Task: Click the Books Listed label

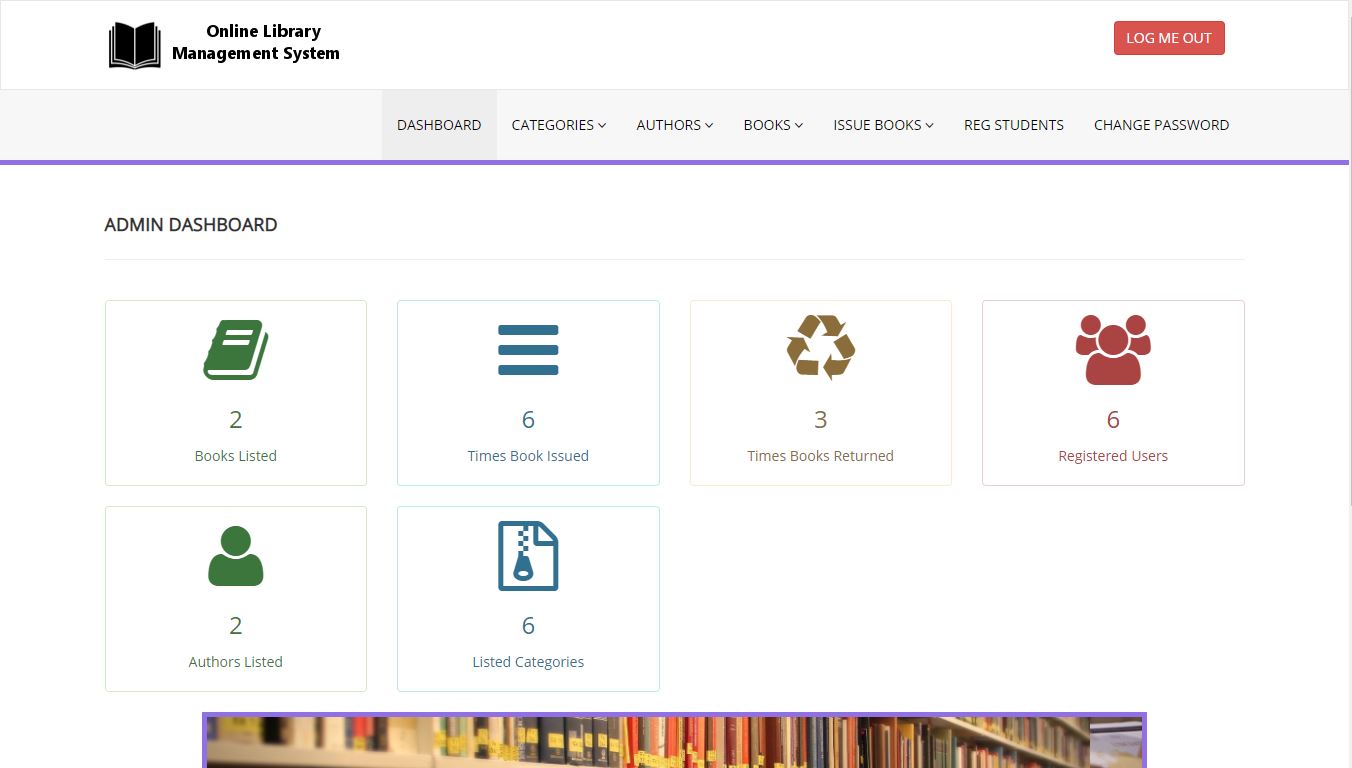Action: (x=236, y=456)
